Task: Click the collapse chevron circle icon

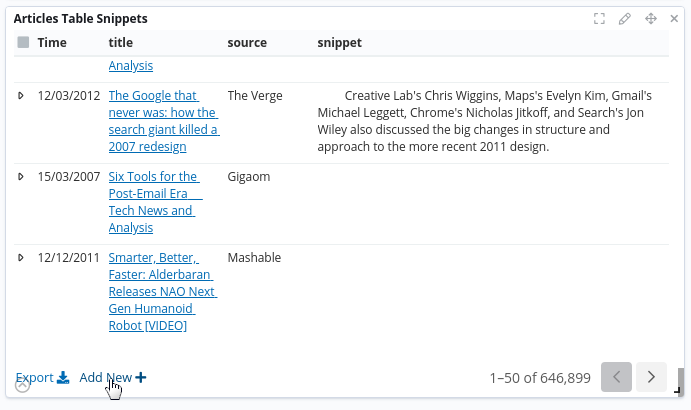Action: pos(22,385)
